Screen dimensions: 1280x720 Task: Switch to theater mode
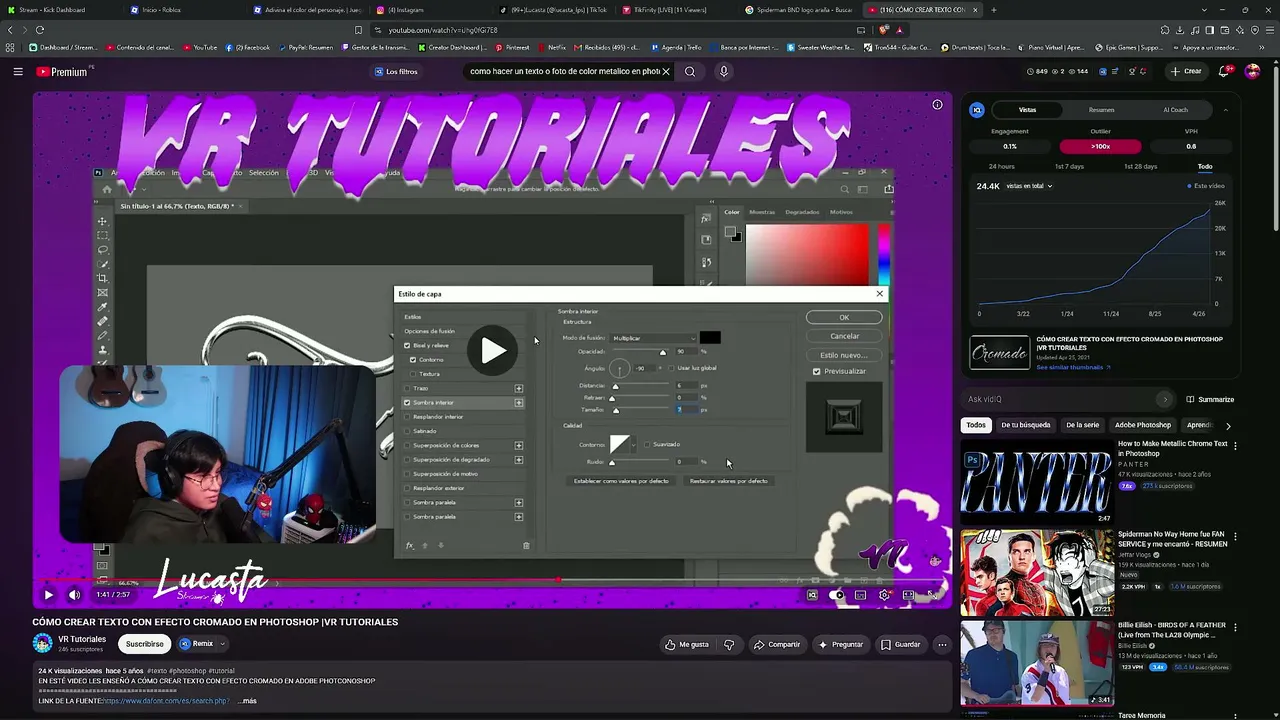click(x=908, y=595)
